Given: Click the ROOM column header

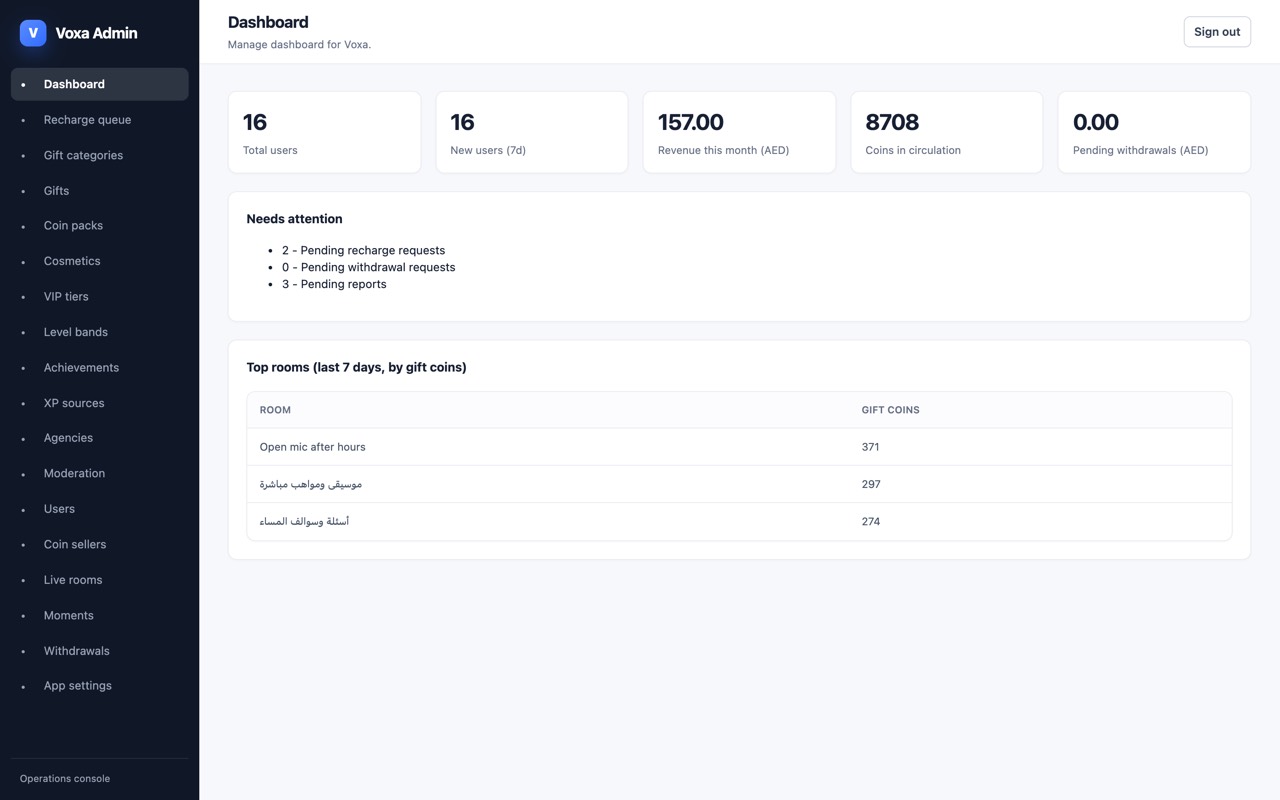Looking at the screenshot, I should [x=275, y=410].
